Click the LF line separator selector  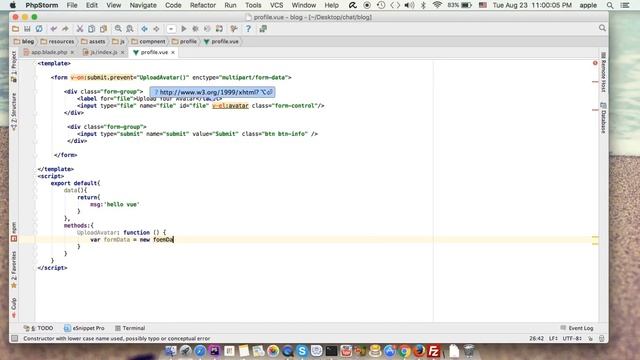553,338
